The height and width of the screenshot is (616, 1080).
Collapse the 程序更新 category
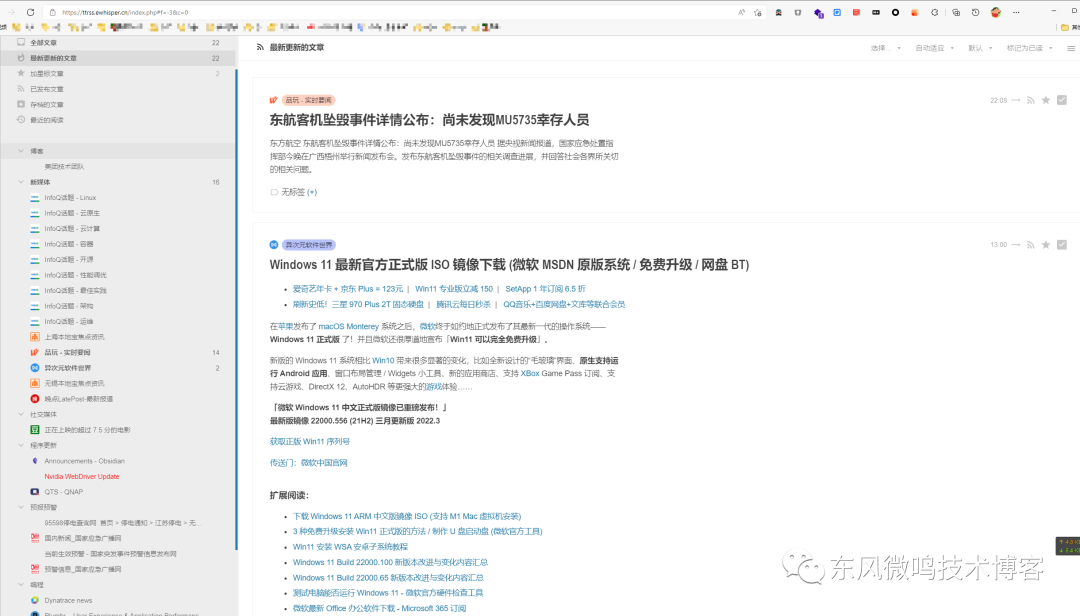tap(21, 445)
